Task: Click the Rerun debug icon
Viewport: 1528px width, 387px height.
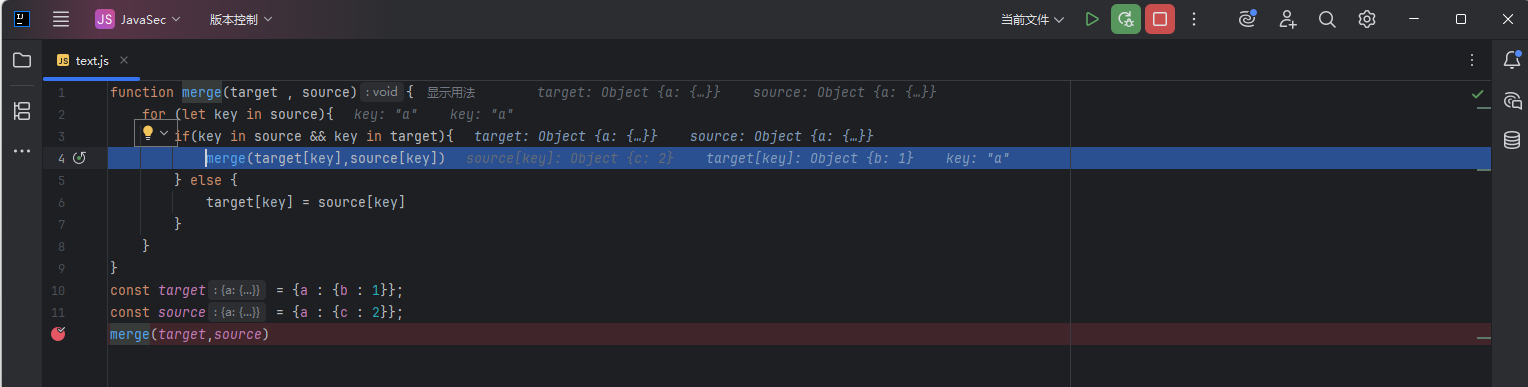Action: click(1126, 19)
